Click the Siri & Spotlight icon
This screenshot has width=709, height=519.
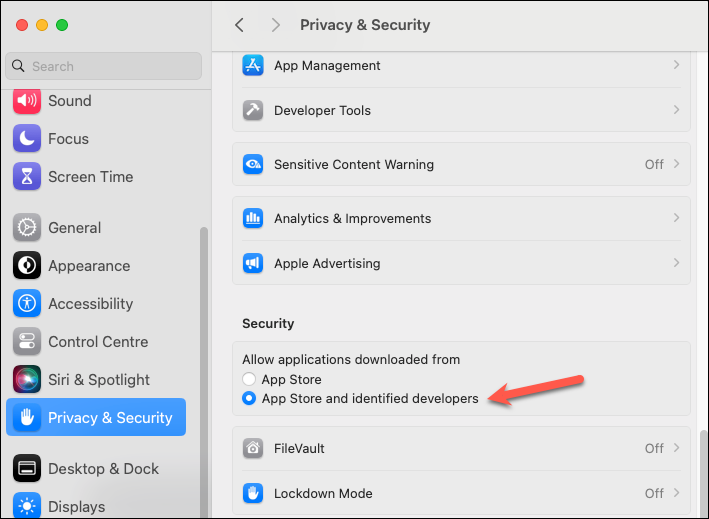click(x=27, y=379)
